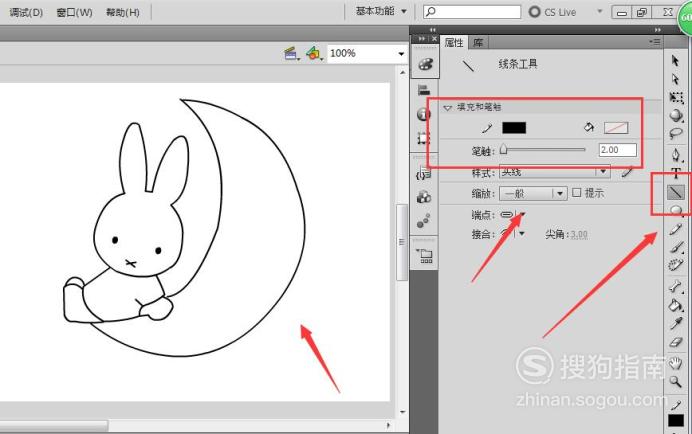This screenshot has height=434, width=692.
Task: Select the Free Transform tool
Action: (676, 98)
